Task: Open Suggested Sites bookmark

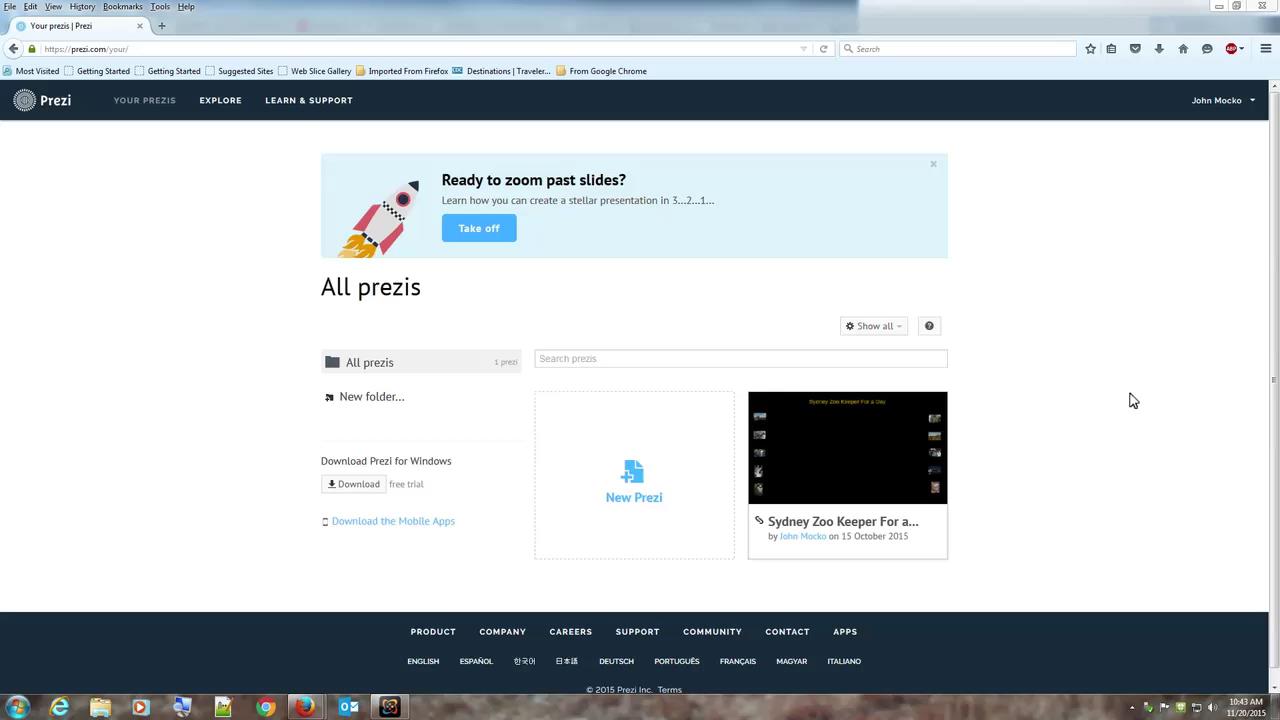Action: coord(239,71)
